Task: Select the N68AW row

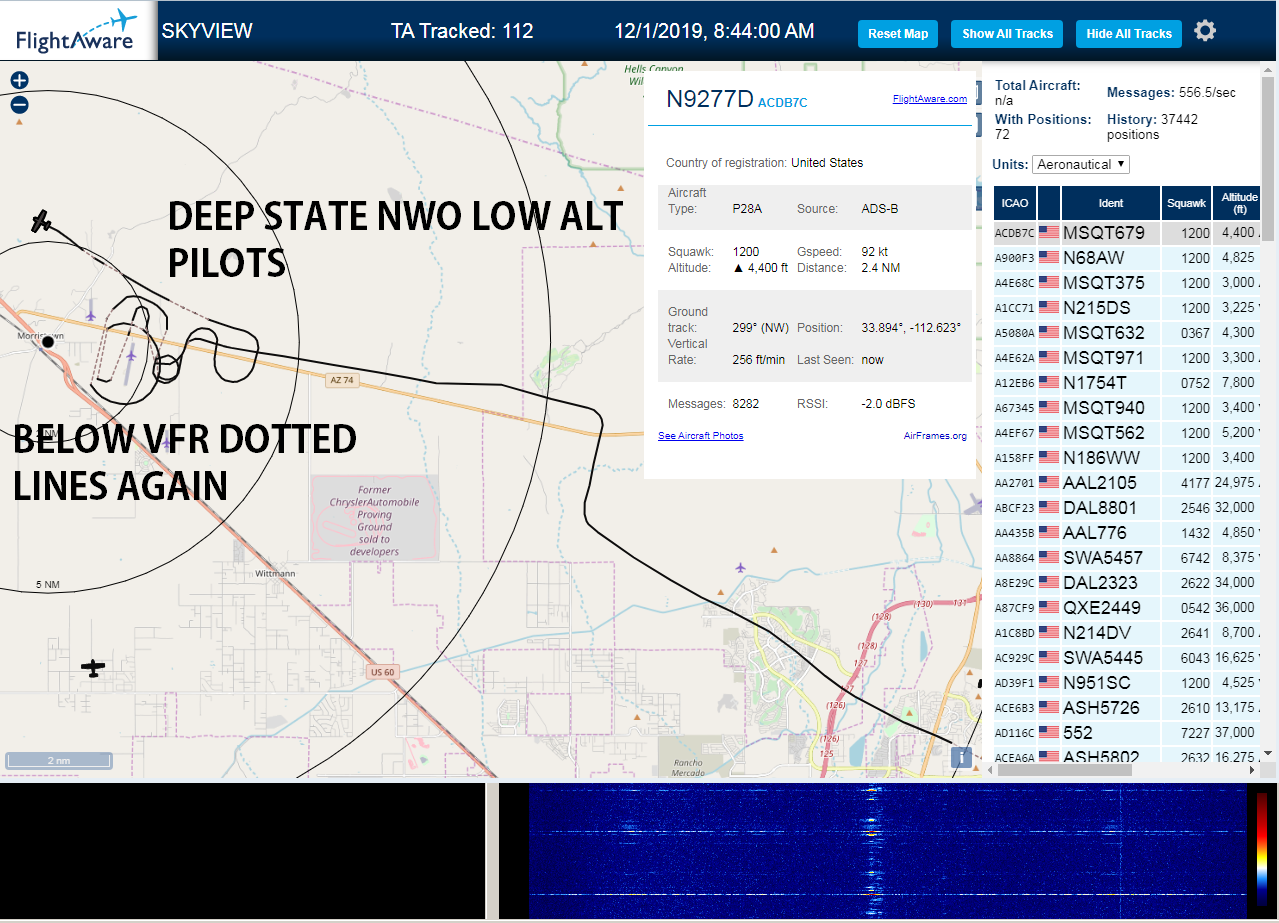Action: click(1128, 258)
